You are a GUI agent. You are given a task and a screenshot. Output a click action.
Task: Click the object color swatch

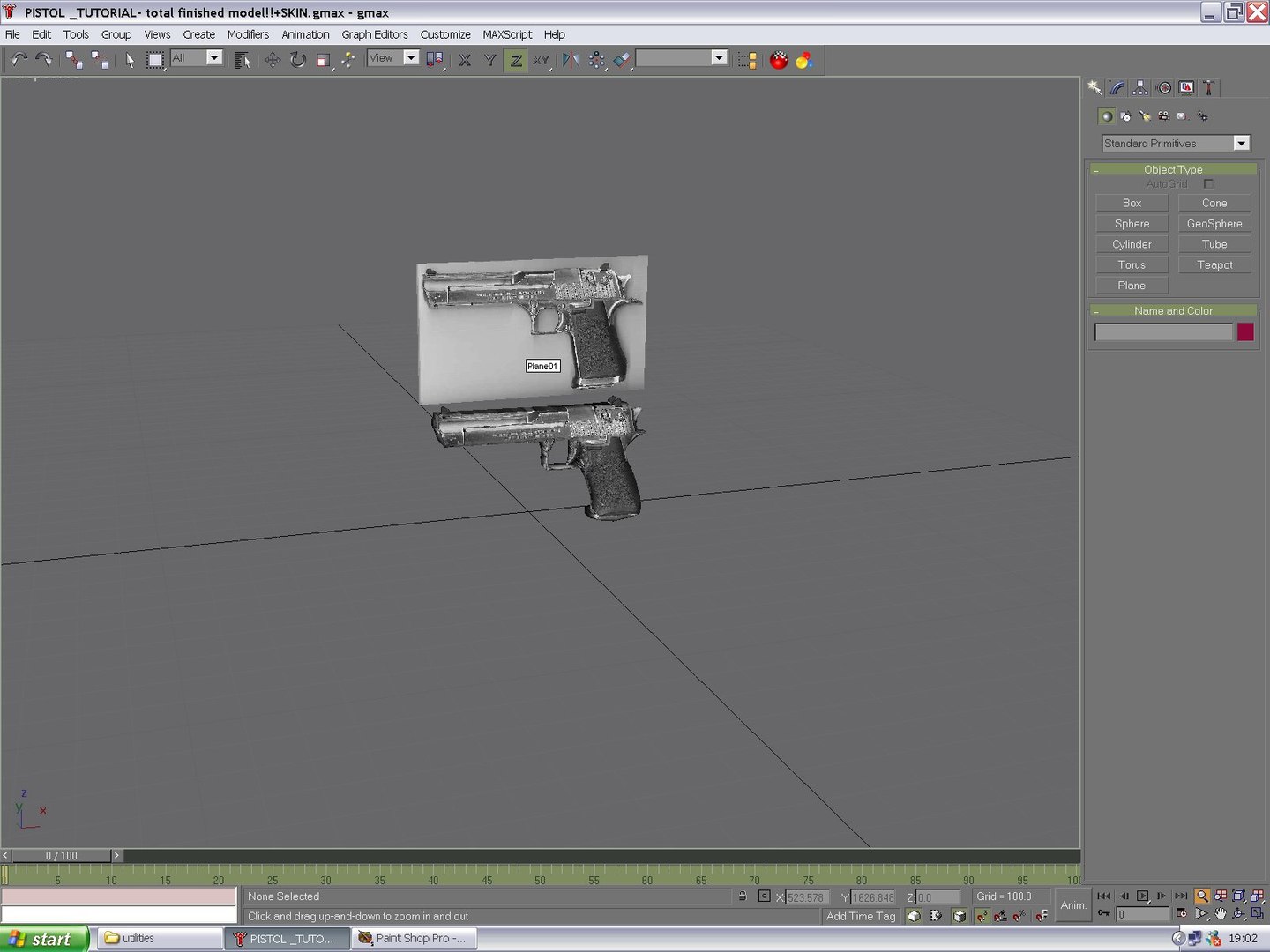[x=1245, y=331]
